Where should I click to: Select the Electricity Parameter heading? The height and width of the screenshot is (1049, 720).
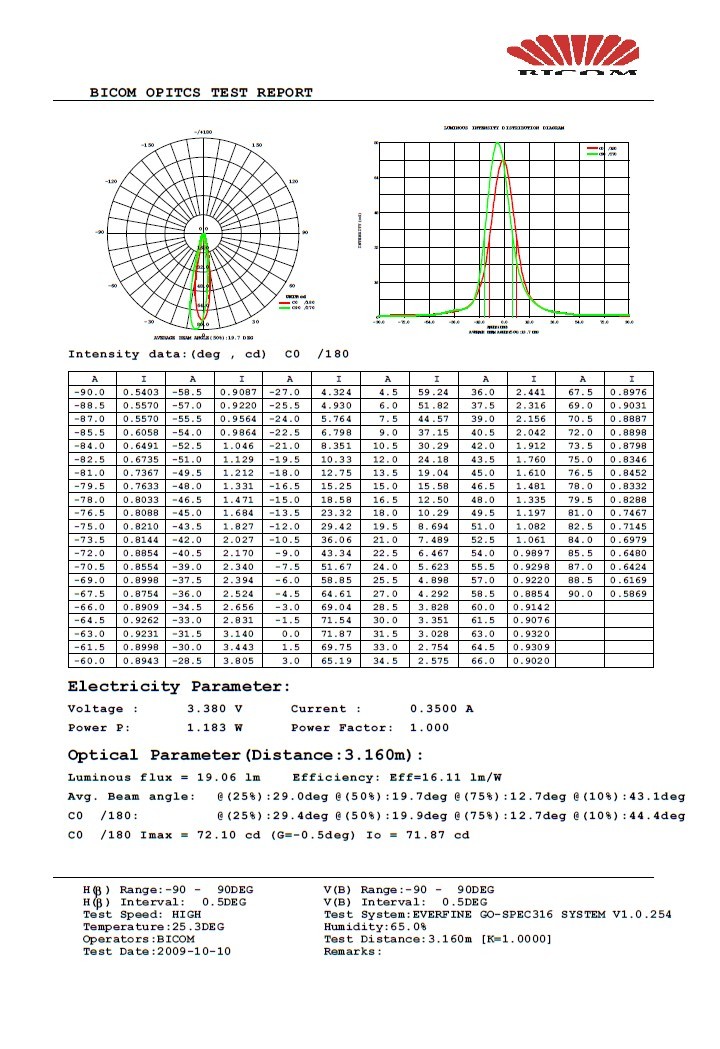coord(179,687)
